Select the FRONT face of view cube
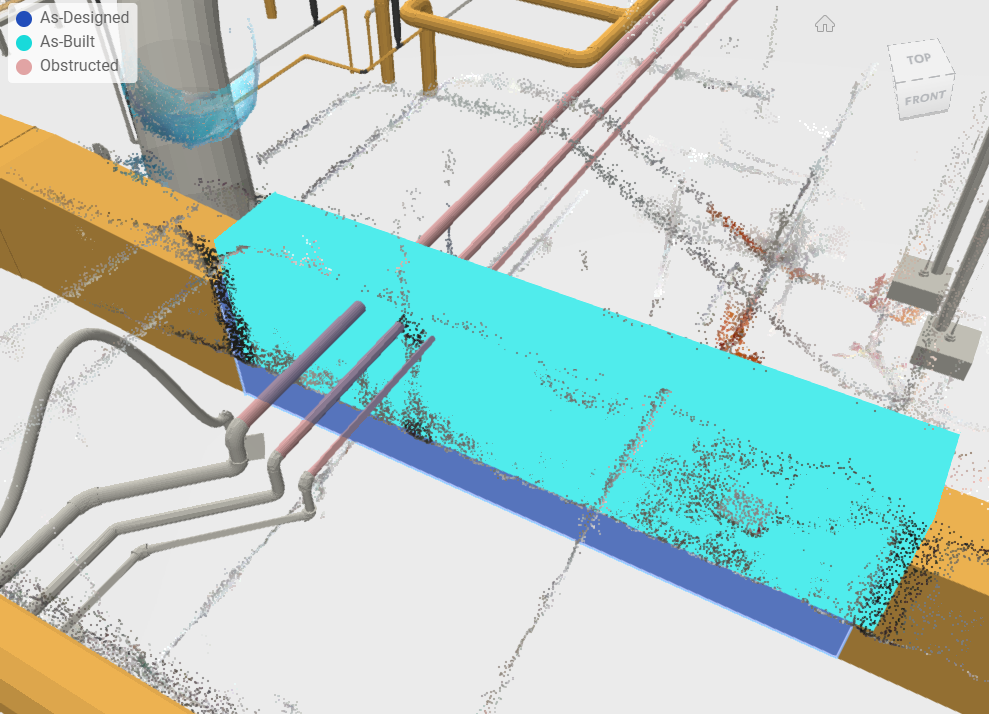 925,98
